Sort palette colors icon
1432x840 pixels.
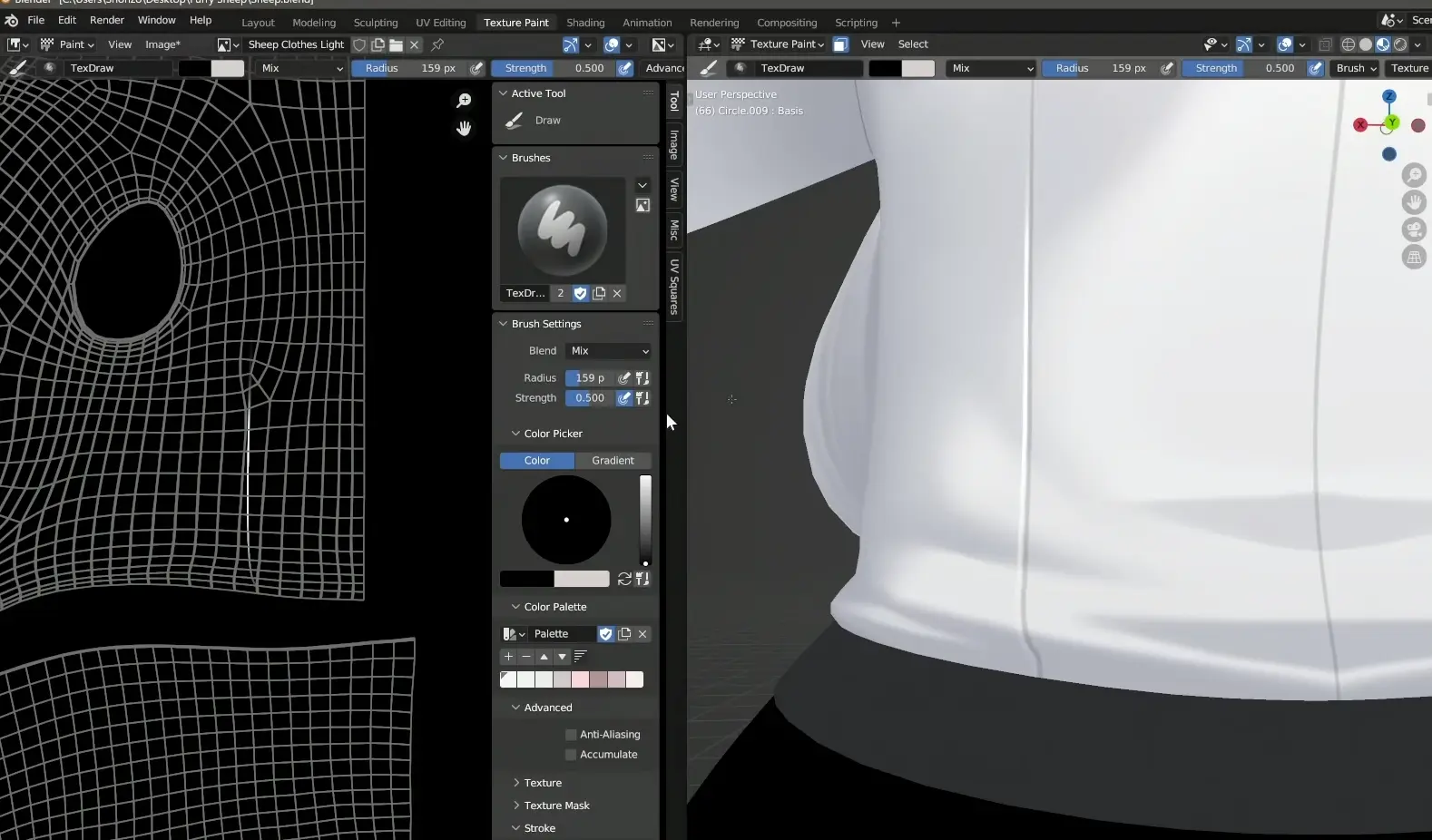click(x=581, y=657)
